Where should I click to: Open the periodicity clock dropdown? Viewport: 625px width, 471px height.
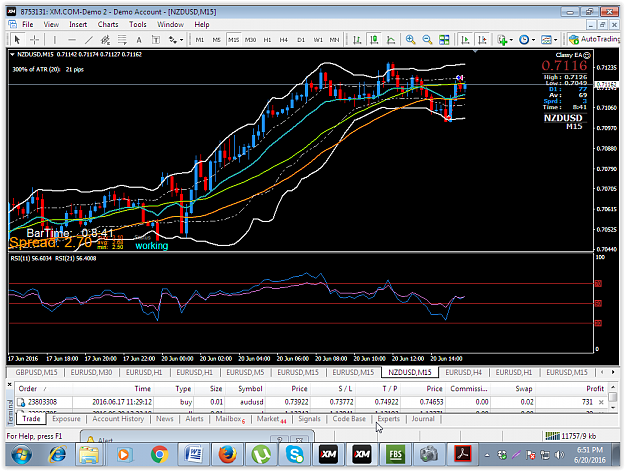click(x=527, y=40)
